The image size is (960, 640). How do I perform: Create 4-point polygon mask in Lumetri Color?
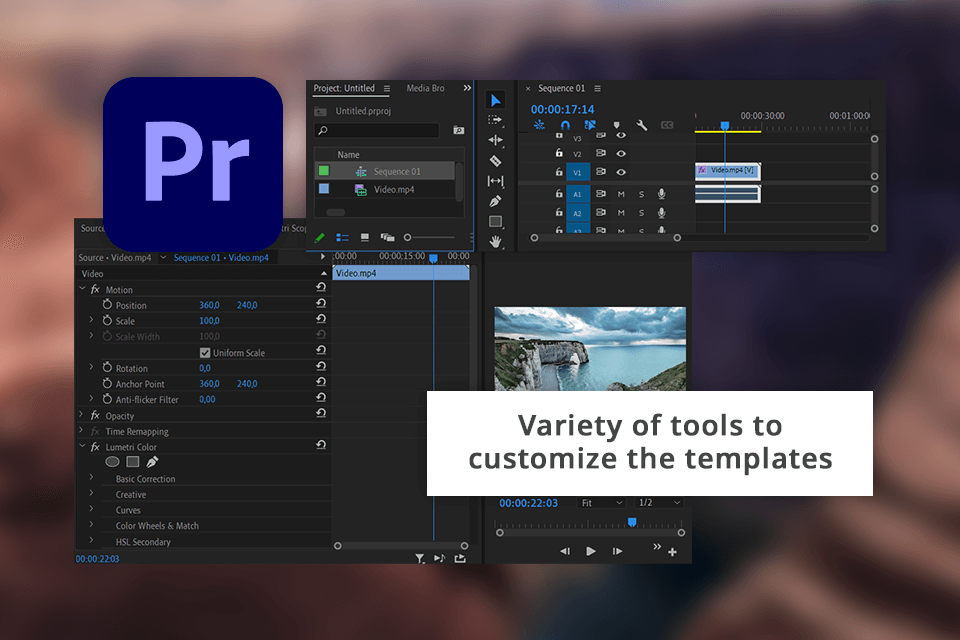(133, 462)
